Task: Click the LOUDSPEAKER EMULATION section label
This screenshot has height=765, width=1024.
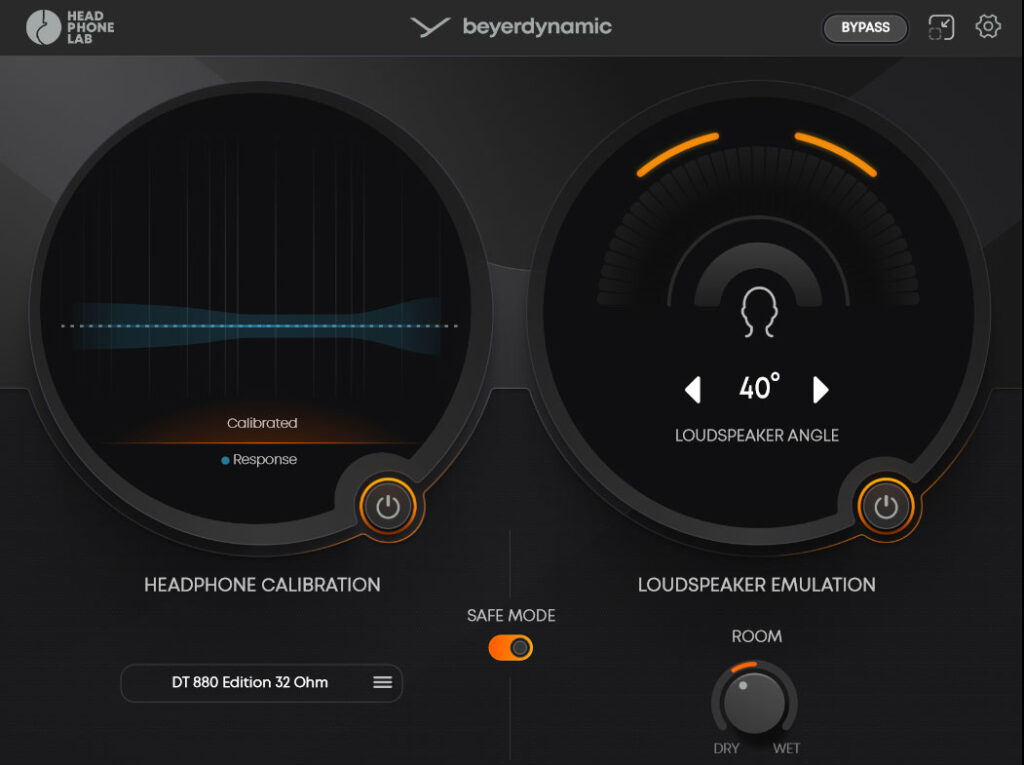Action: coord(757,585)
